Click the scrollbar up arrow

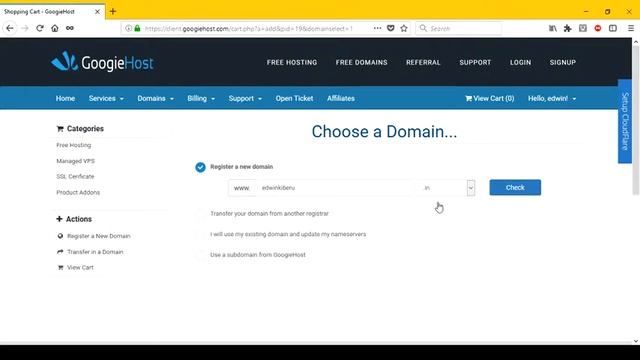pyautogui.click(x=636, y=42)
